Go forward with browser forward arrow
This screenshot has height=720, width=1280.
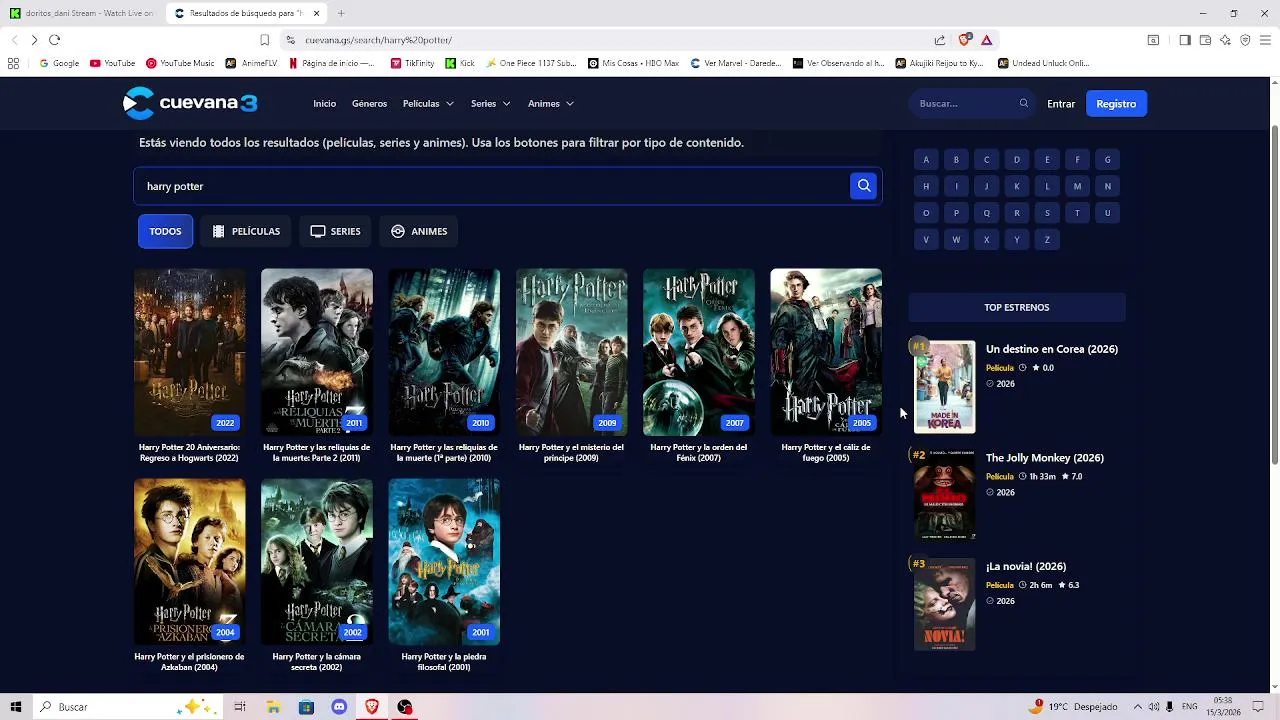tap(34, 40)
